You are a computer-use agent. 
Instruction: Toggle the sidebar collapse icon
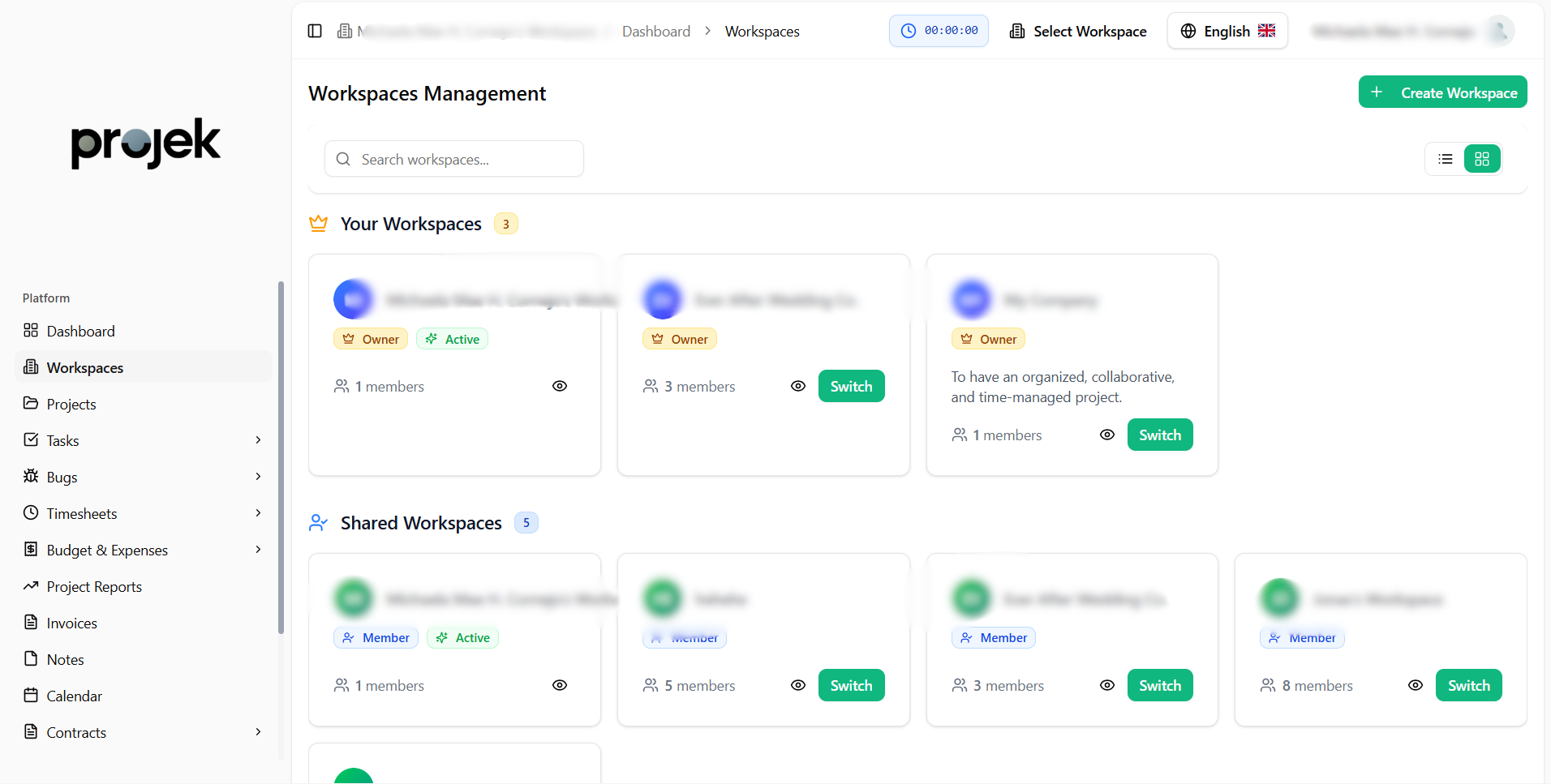tap(315, 31)
